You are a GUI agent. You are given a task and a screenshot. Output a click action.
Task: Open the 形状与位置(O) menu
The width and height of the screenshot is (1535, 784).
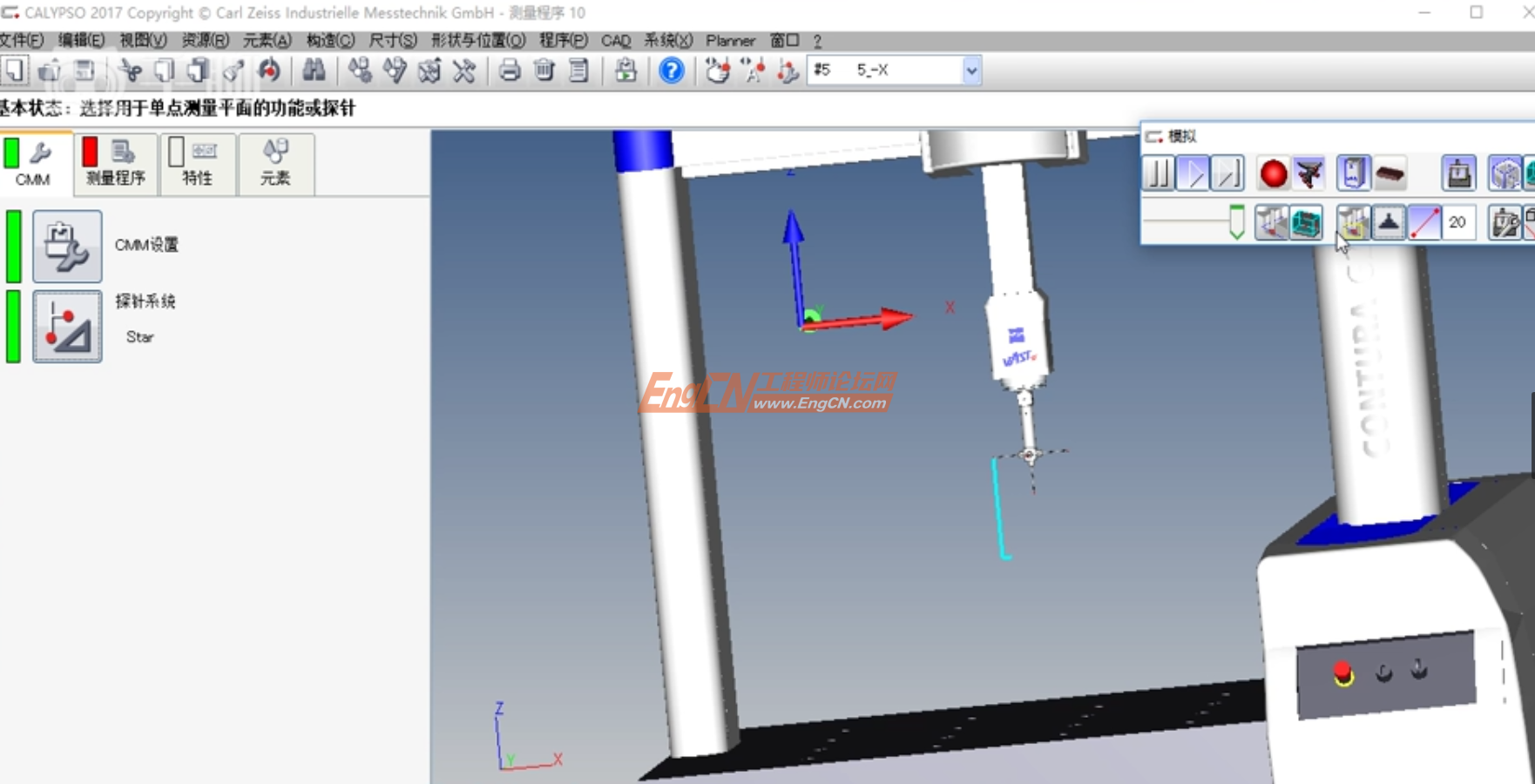click(478, 41)
